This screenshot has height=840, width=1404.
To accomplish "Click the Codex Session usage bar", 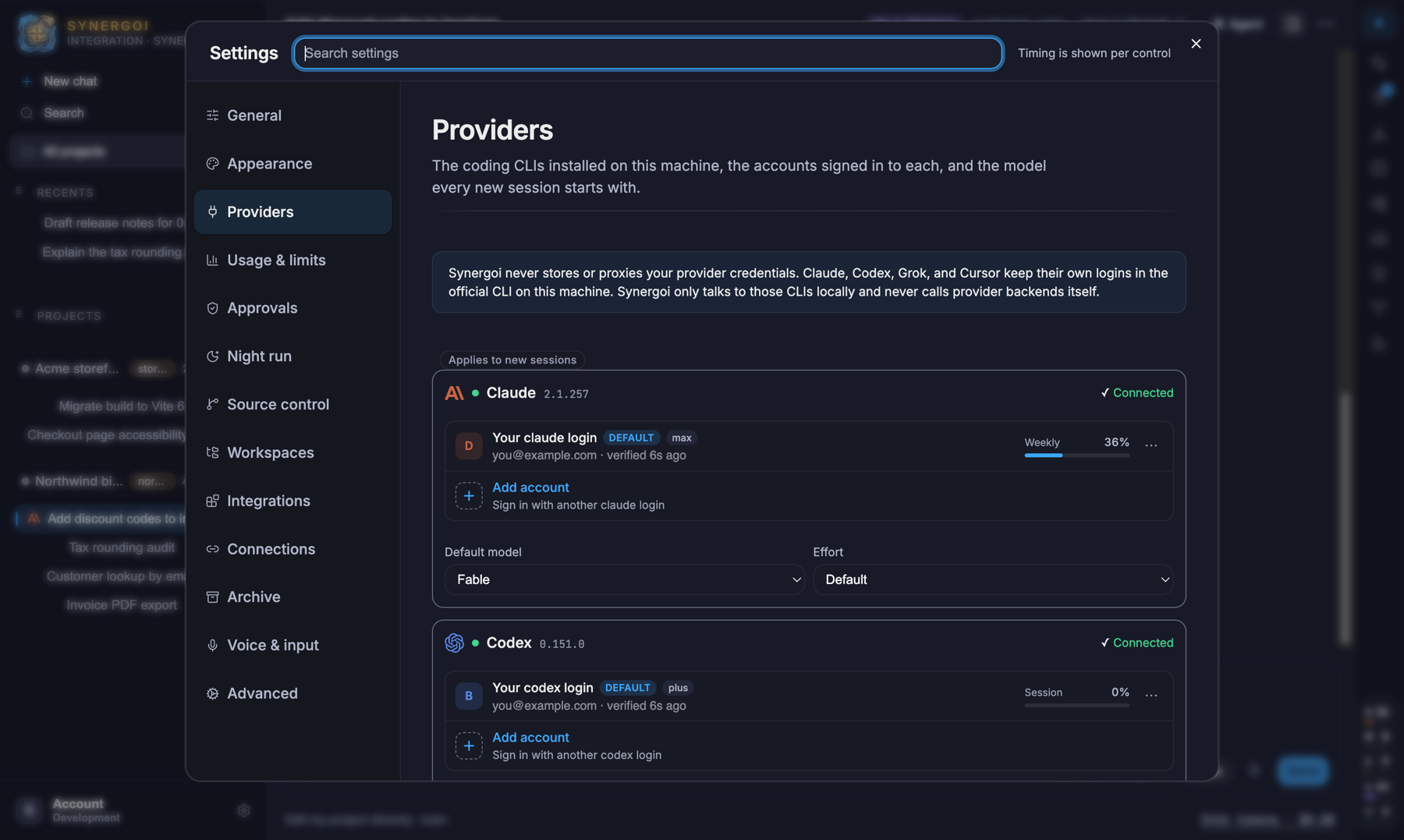I will pyautogui.click(x=1076, y=705).
